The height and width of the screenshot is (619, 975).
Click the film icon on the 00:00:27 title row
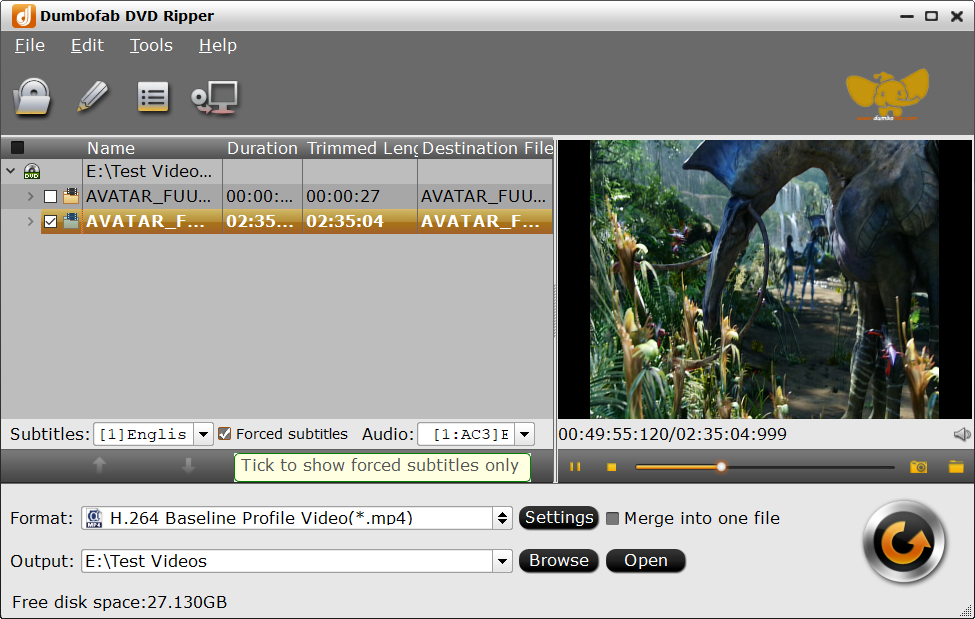tap(71, 196)
